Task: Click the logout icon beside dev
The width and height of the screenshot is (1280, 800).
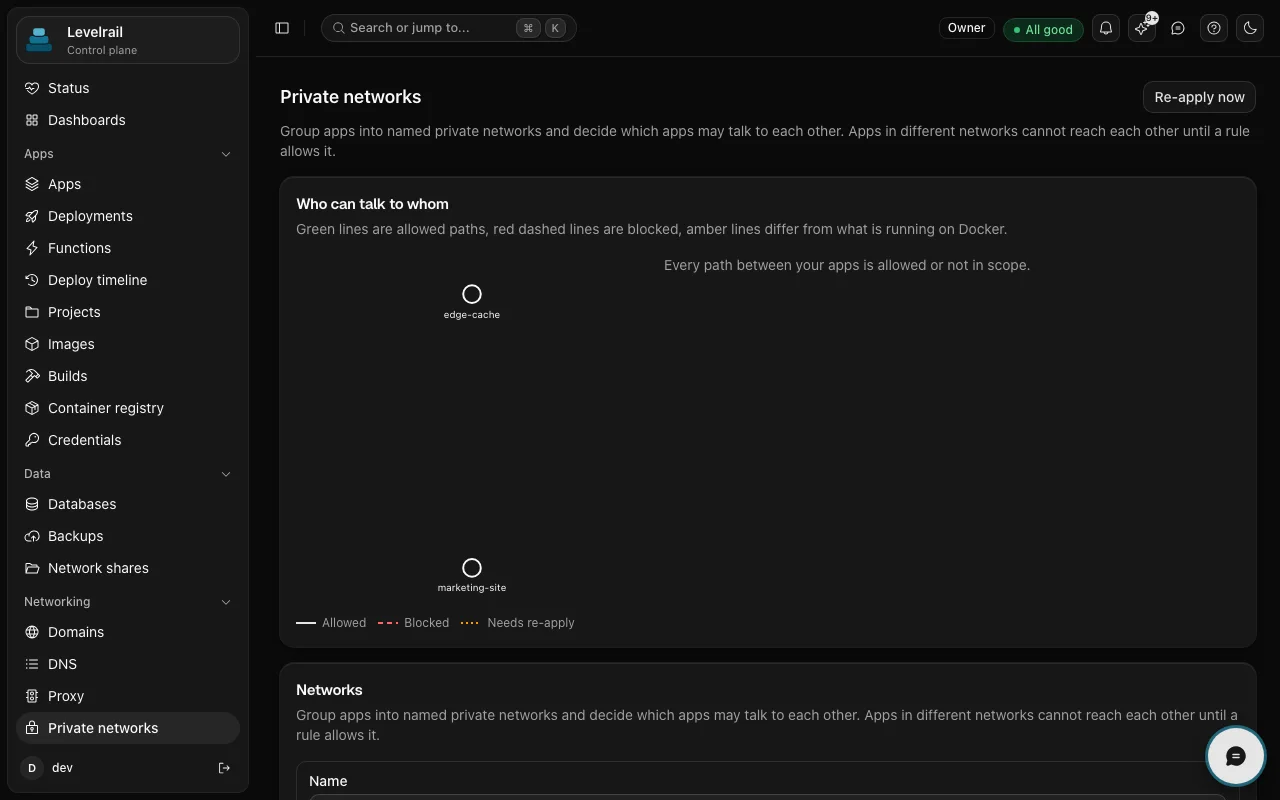Action: [x=224, y=768]
